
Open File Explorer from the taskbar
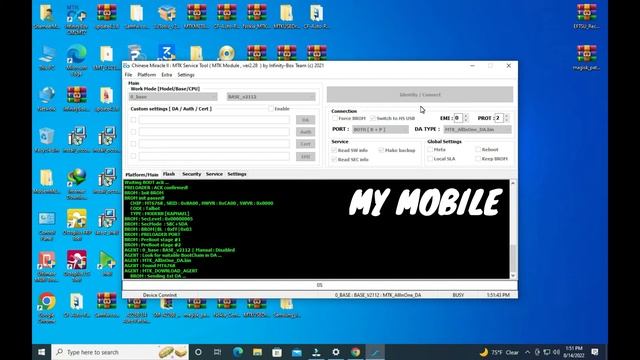click(257, 352)
